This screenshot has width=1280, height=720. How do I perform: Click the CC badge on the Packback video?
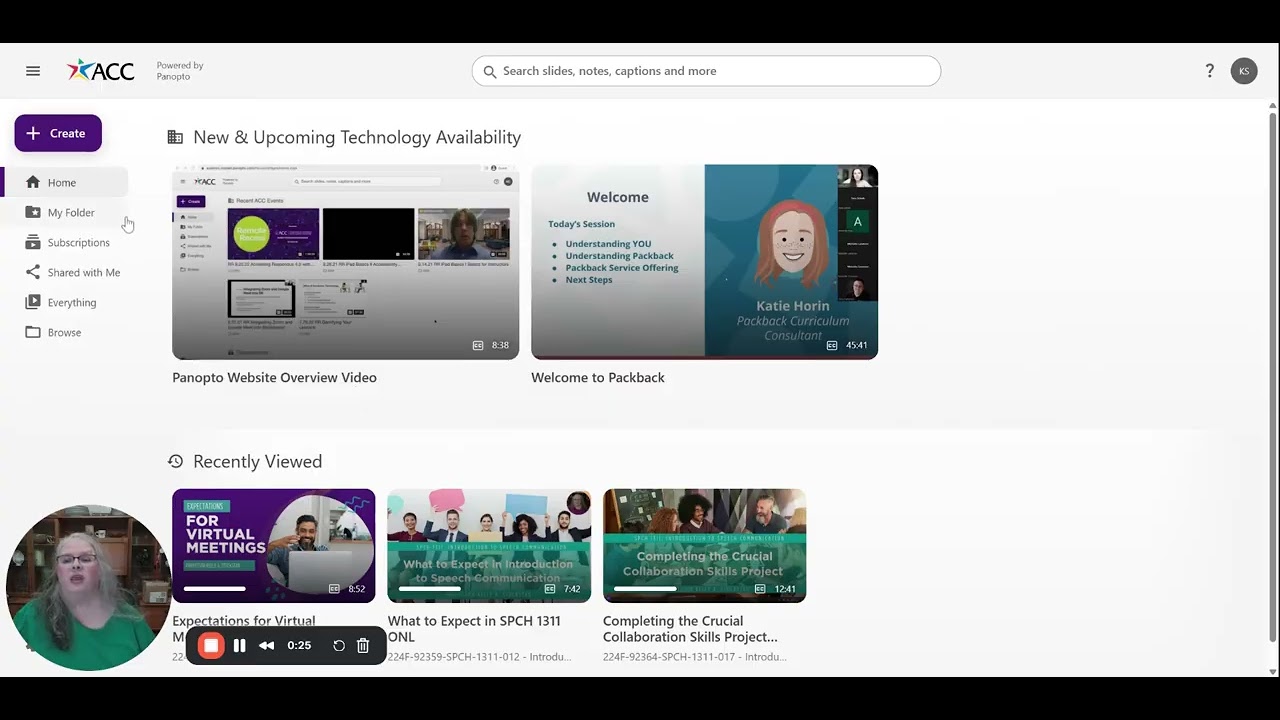pyautogui.click(x=832, y=345)
